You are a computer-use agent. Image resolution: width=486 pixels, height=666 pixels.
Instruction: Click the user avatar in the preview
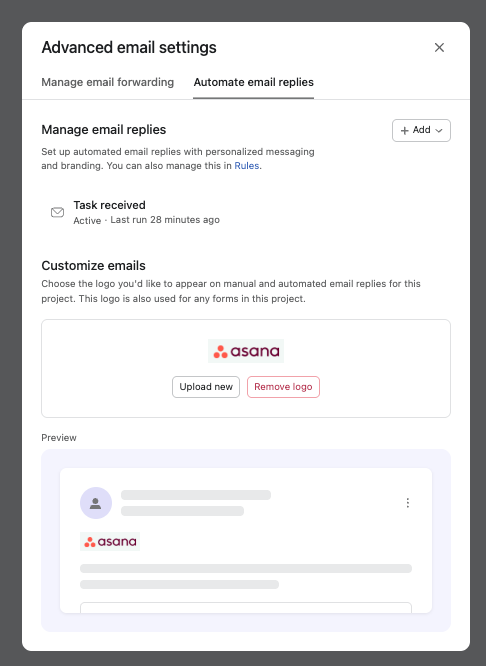point(96,503)
